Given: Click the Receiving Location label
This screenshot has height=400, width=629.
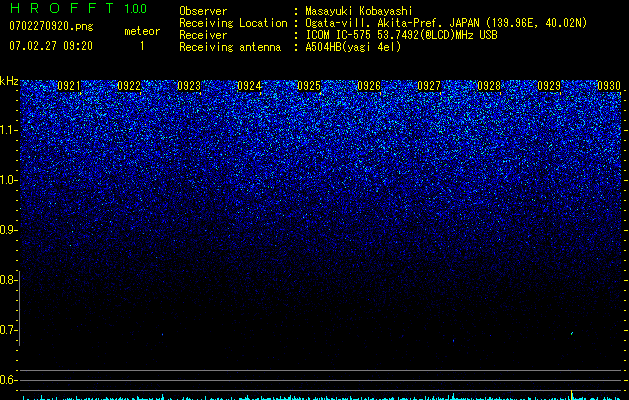Looking at the screenshot, I should [233, 23].
